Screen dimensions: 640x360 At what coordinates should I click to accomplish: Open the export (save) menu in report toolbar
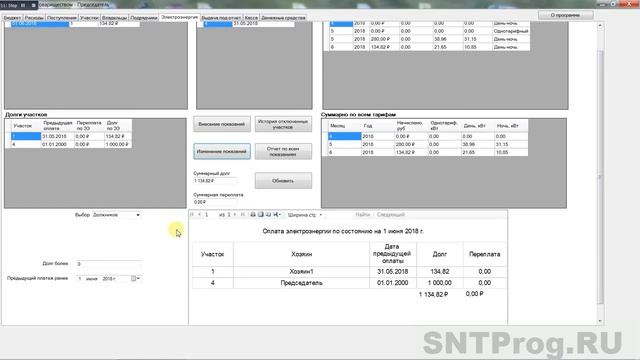pyautogui.click(x=277, y=214)
